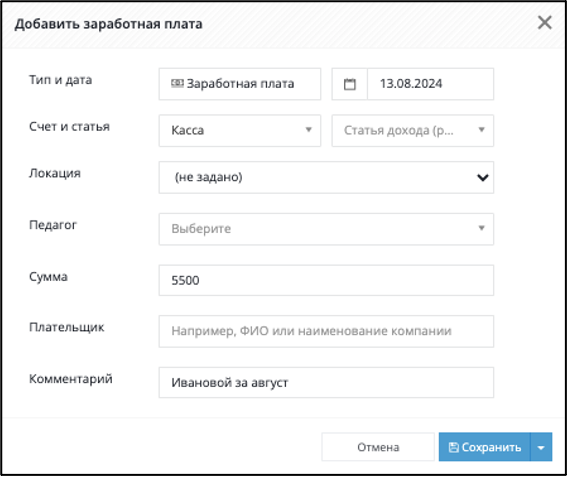Click the chevron arrow in Локация field
The image size is (568, 477).
pyautogui.click(x=483, y=177)
